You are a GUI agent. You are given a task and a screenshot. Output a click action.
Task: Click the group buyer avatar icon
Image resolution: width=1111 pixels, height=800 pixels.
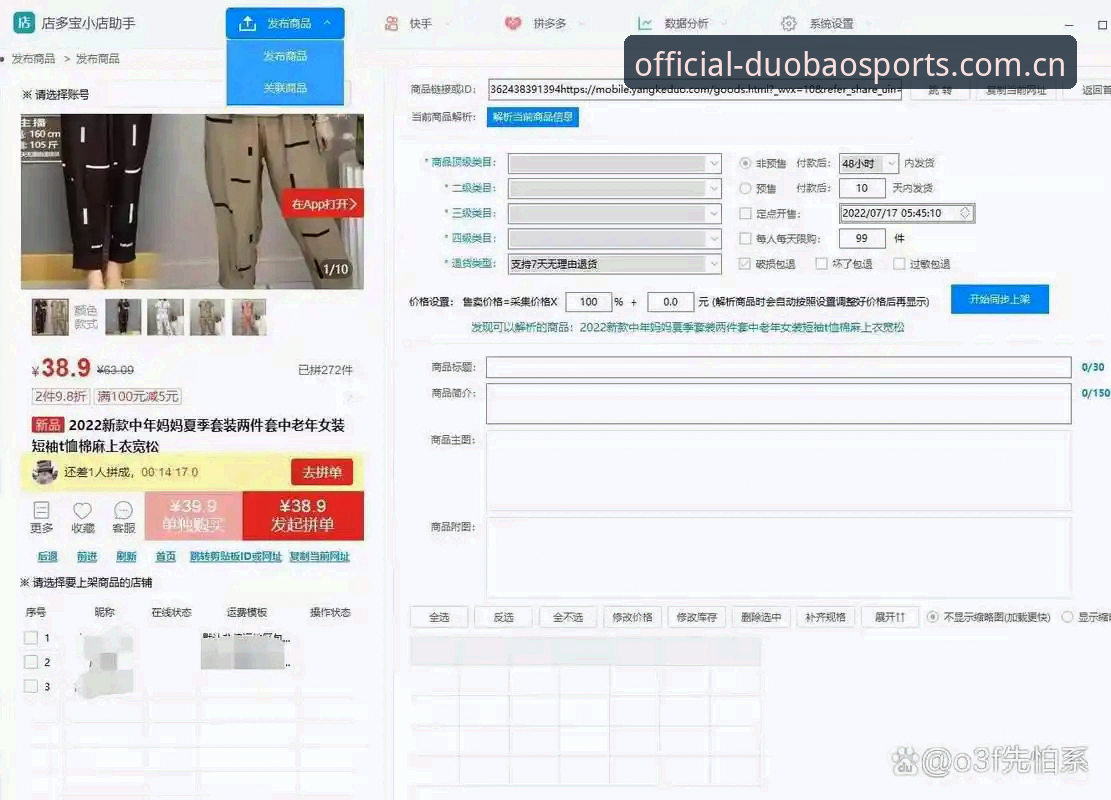point(45,472)
